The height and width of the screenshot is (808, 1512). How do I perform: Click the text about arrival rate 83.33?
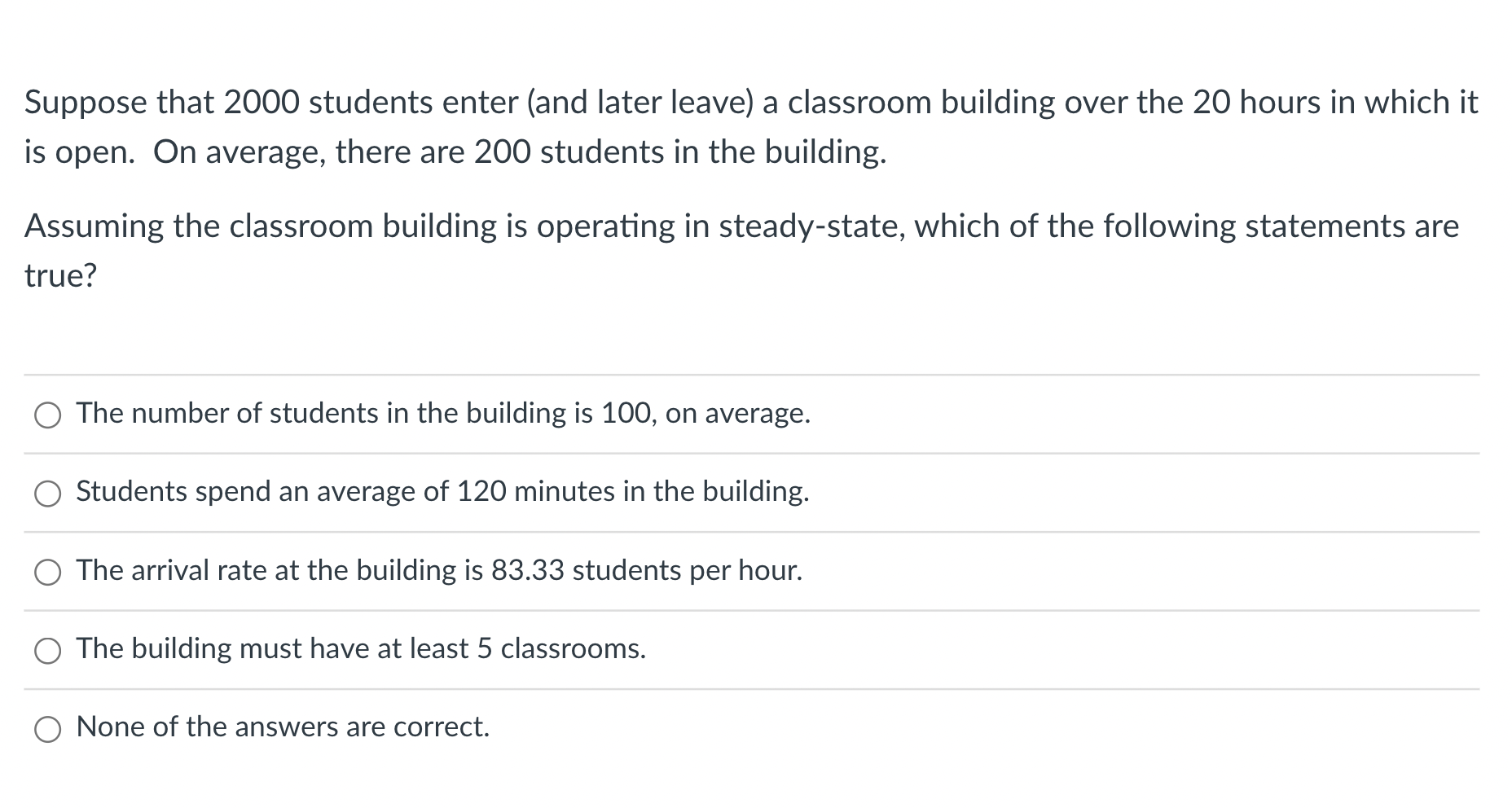coord(439,571)
